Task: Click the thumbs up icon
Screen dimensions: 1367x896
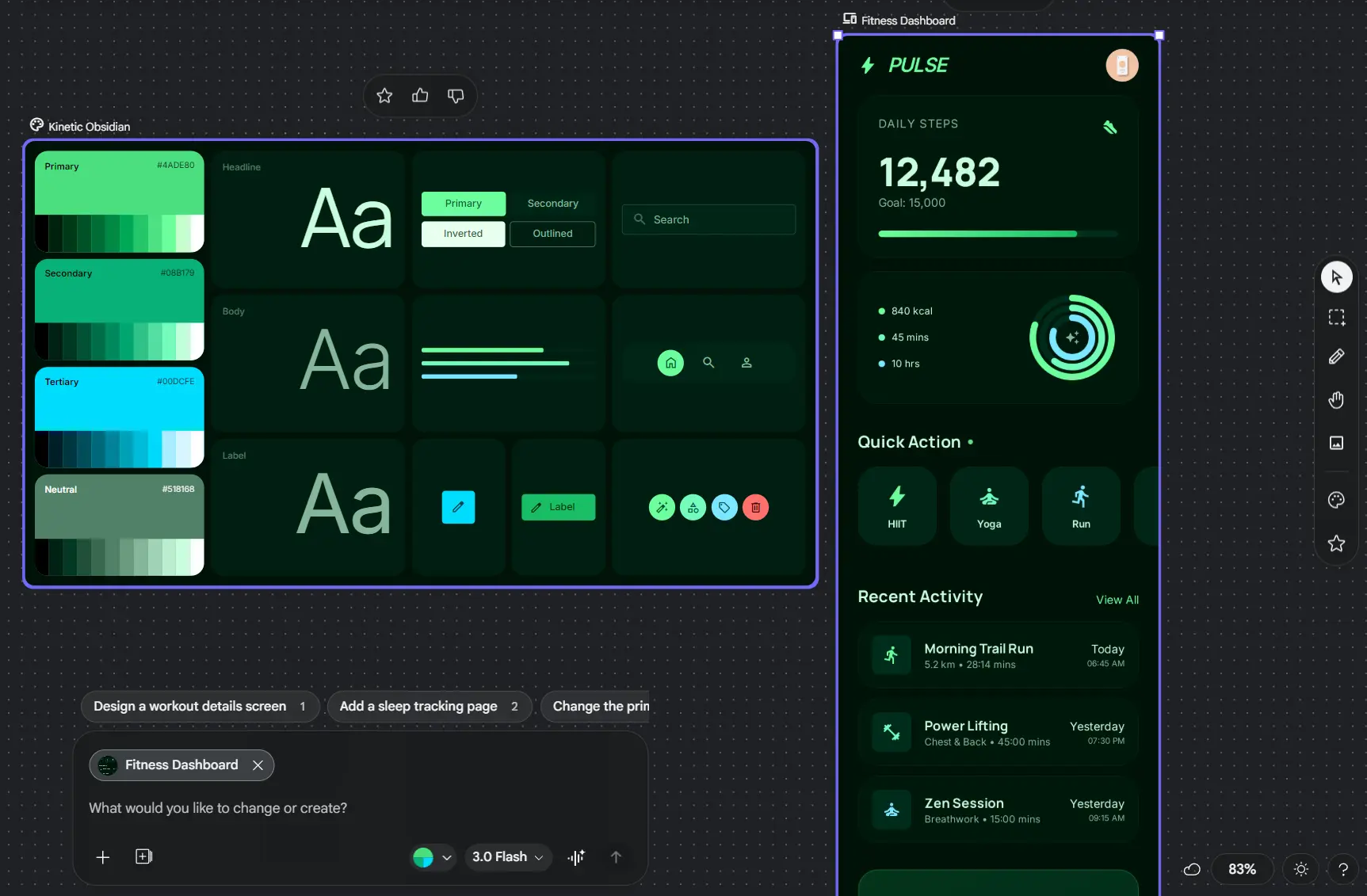Action: (420, 96)
